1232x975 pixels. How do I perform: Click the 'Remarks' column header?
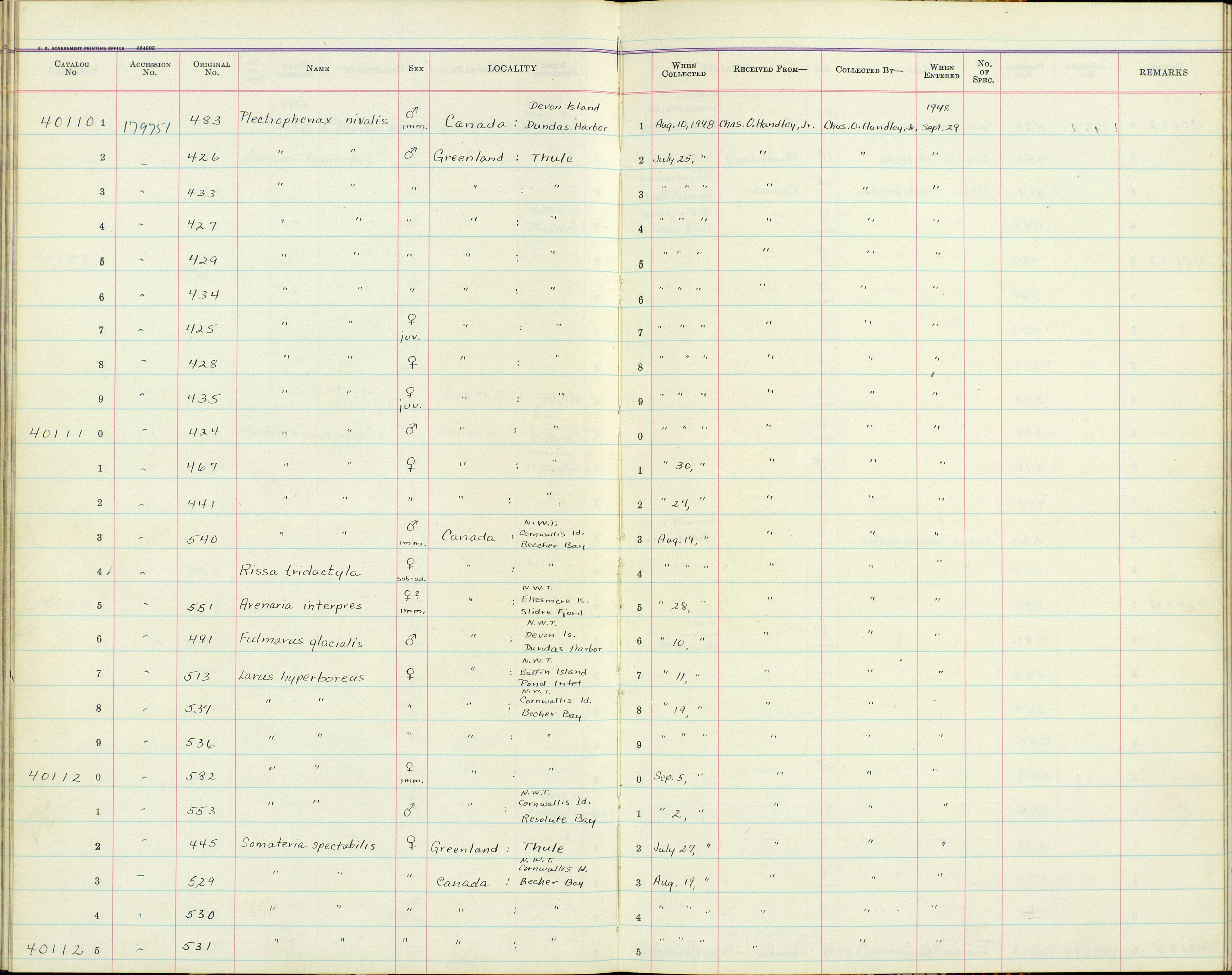tap(1164, 73)
